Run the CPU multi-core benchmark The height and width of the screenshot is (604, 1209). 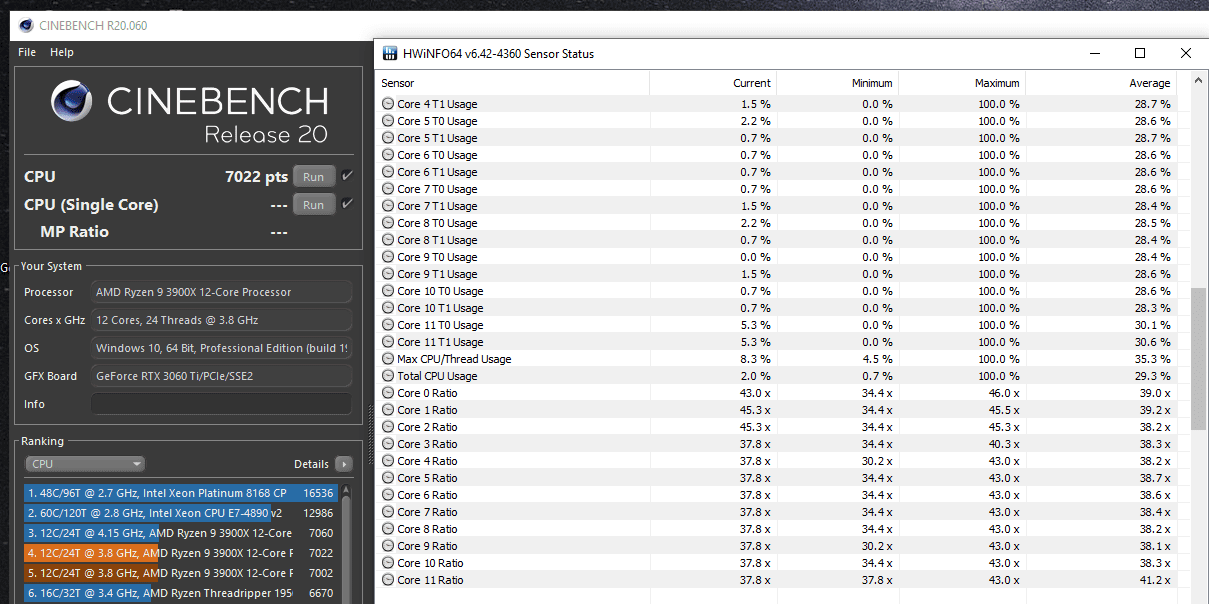pyautogui.click(x=314, y=177)
